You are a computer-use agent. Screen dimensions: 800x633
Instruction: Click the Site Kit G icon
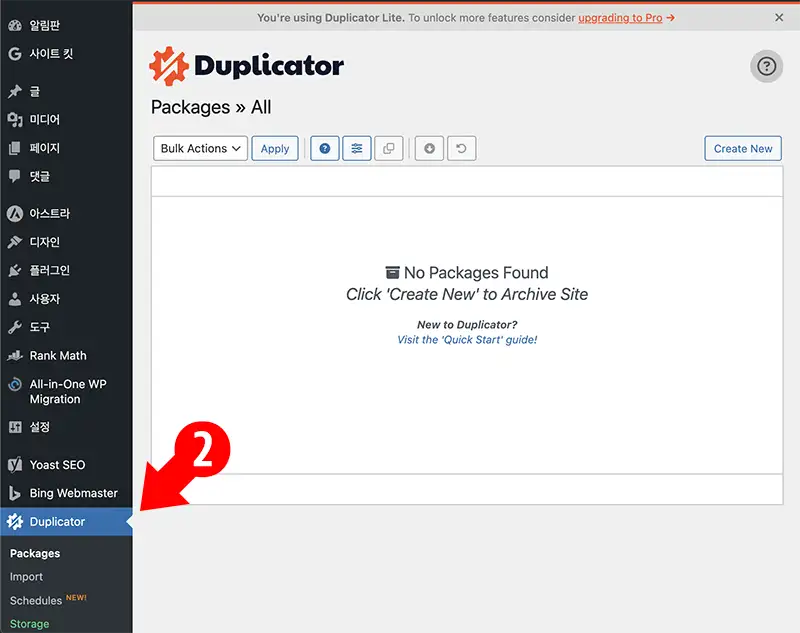[15, 54]
